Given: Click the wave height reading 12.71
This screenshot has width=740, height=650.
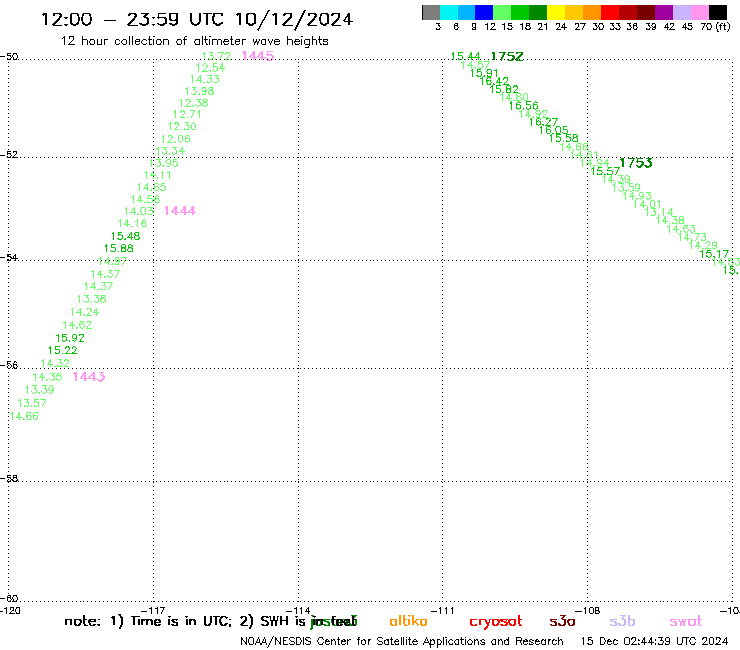Looking at the screenshot, I should (x=187, y=114).
